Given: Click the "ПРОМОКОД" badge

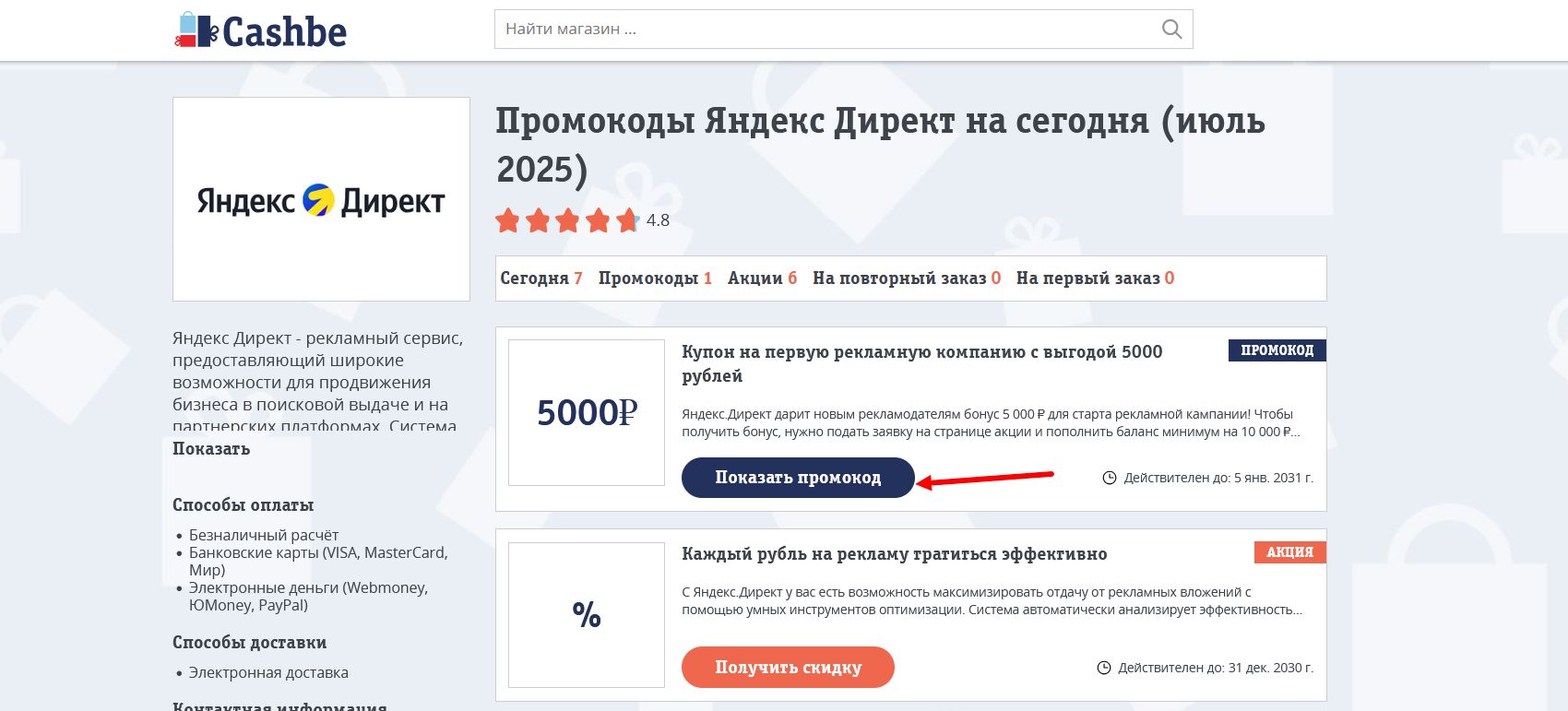Looking at the screenshot, I should (1277, 350).
